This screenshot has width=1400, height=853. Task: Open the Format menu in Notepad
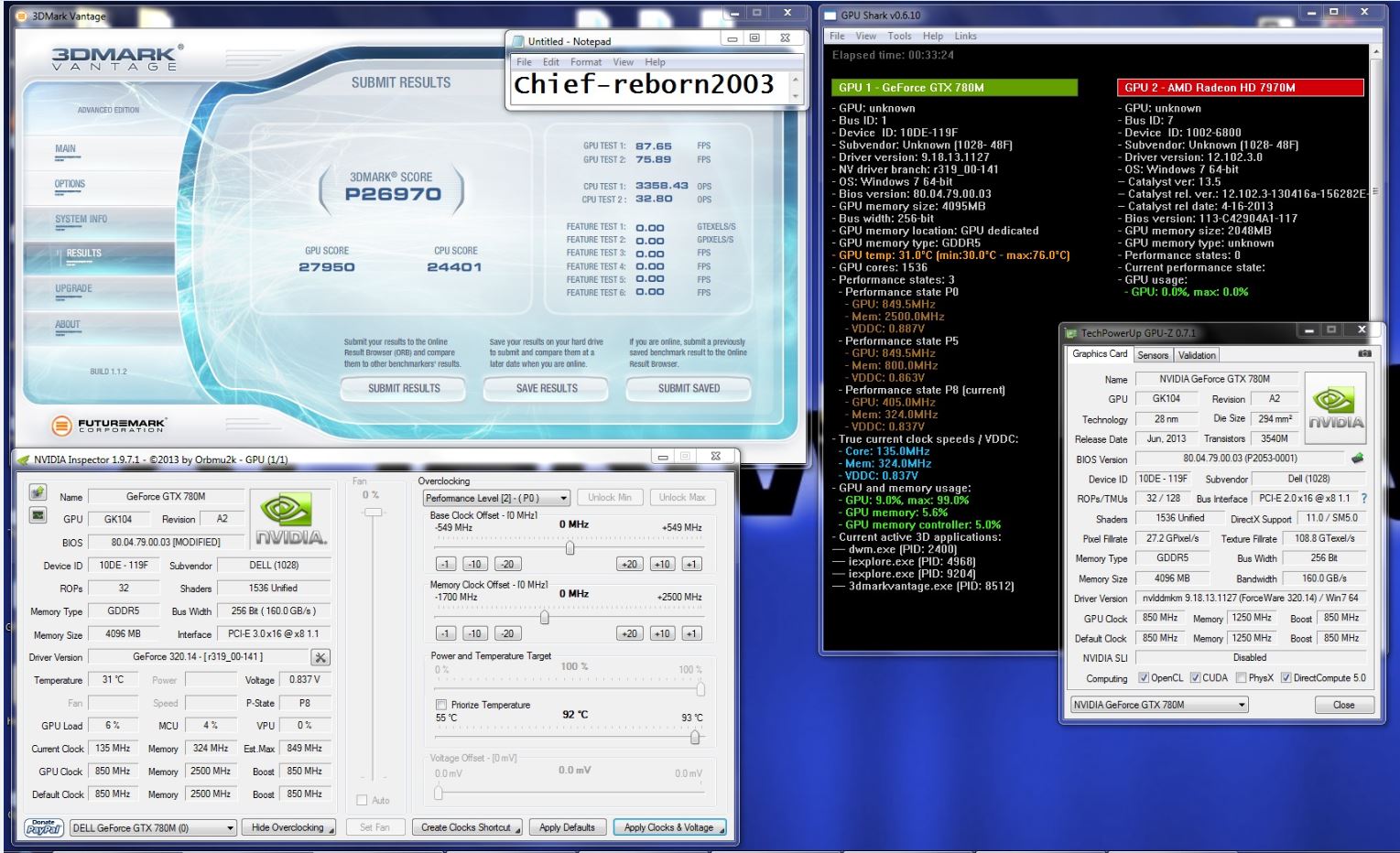click(586, 62)
